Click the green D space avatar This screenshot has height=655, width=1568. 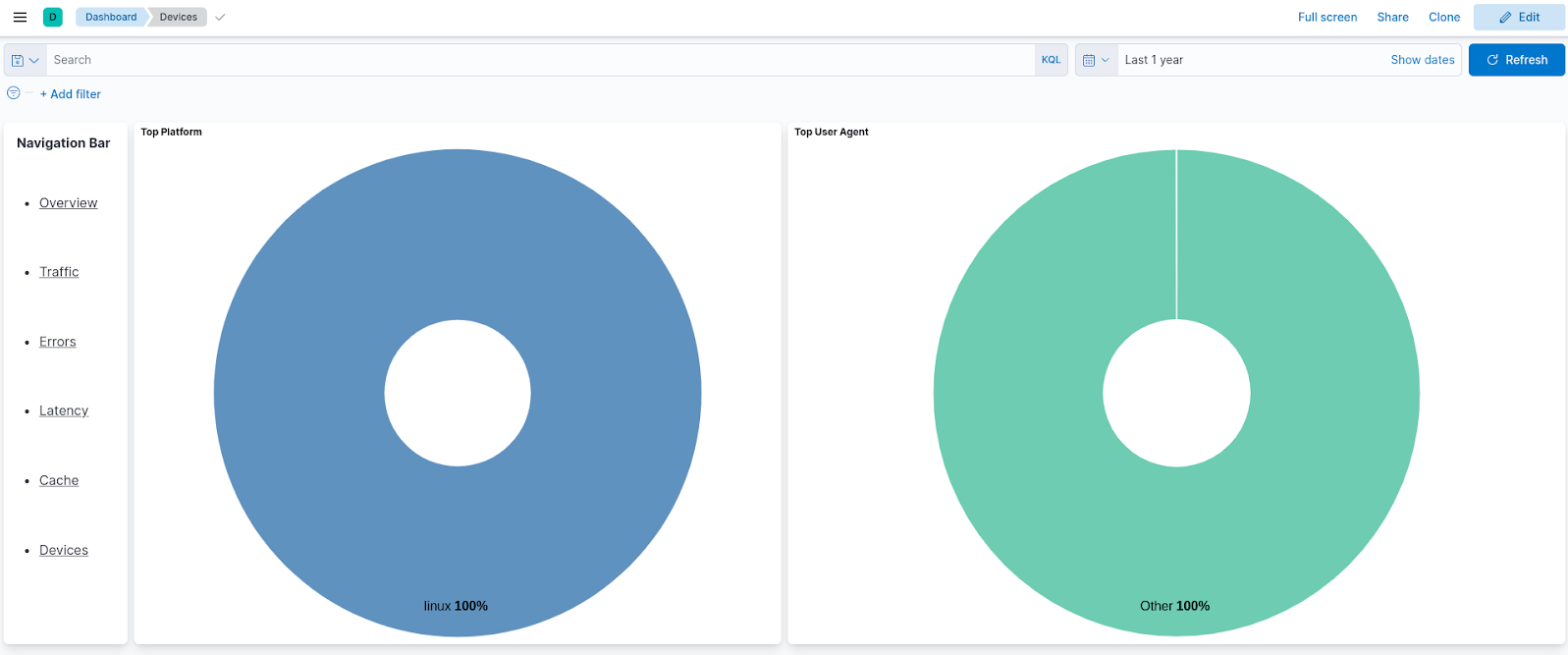53,17
